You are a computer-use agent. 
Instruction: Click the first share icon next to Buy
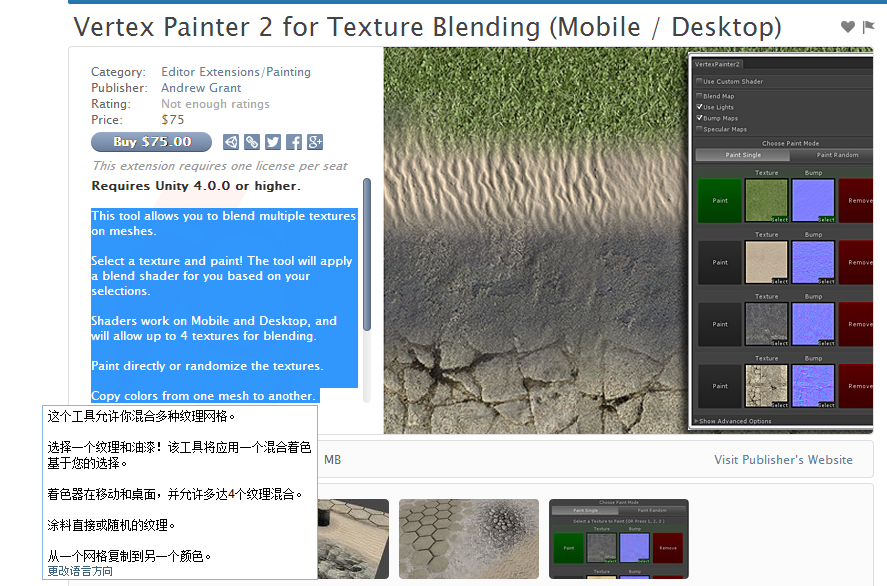tap(231, 142)
